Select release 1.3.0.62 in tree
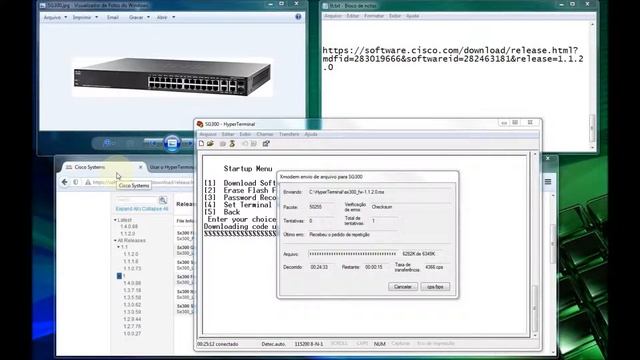This screenshot has width=640, height=360. click(132, 305)
